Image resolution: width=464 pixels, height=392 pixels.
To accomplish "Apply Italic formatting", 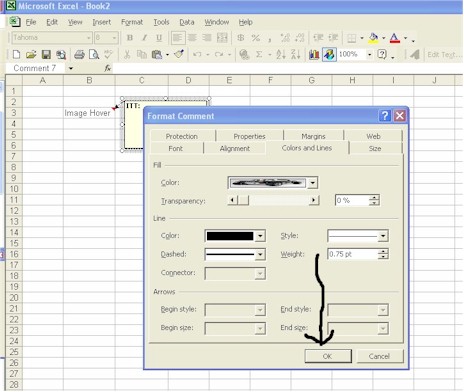I will click(144, 38).
